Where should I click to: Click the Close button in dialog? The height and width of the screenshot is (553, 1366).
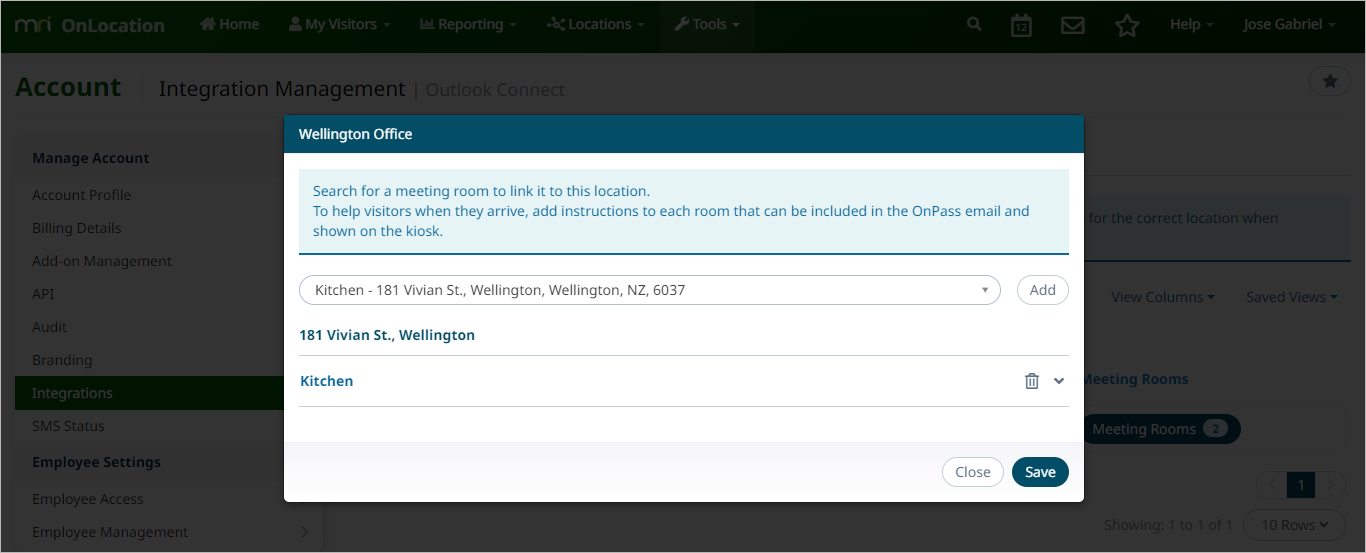(x=972, y=472)
